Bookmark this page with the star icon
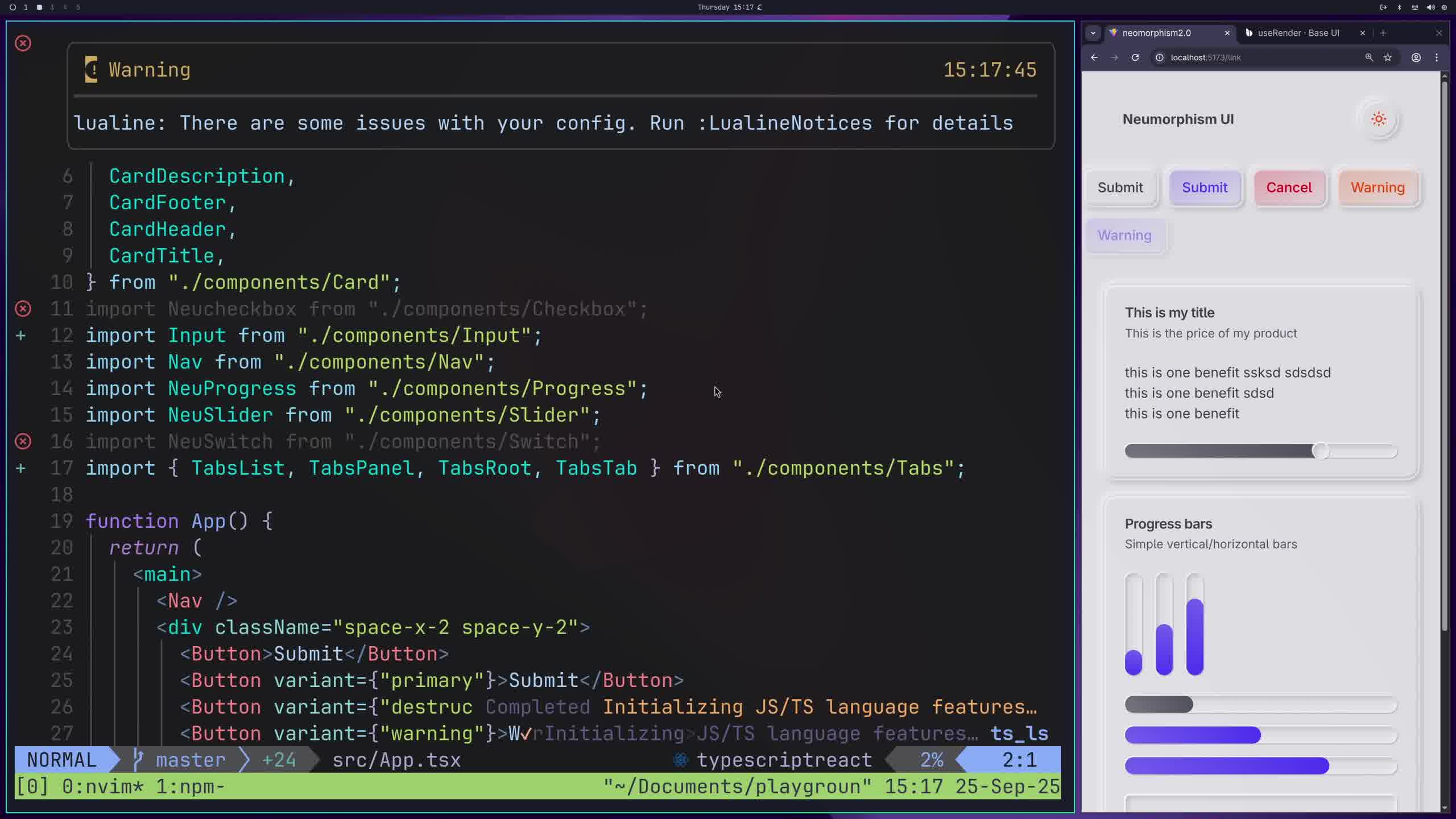This screenshot has width=1456, height=819. [x=1388, y=57]
